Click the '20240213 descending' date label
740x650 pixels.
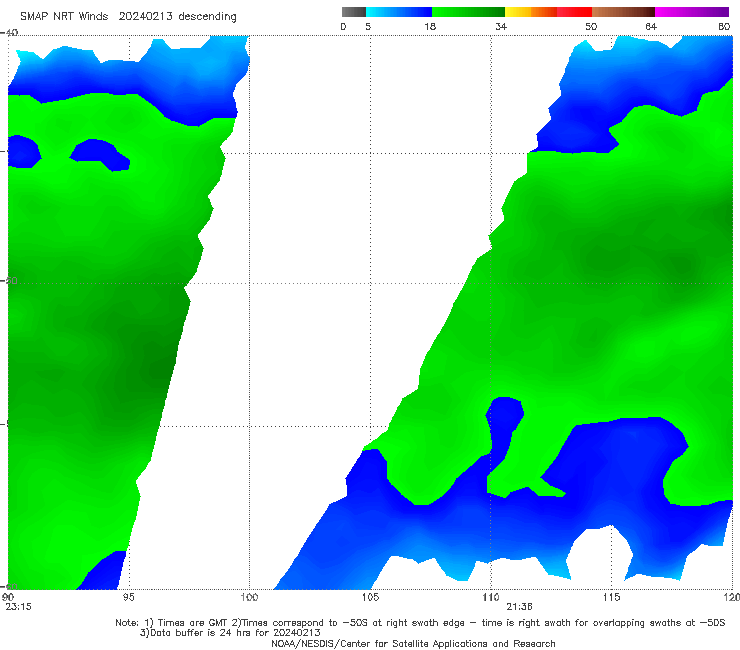[177, 17]
